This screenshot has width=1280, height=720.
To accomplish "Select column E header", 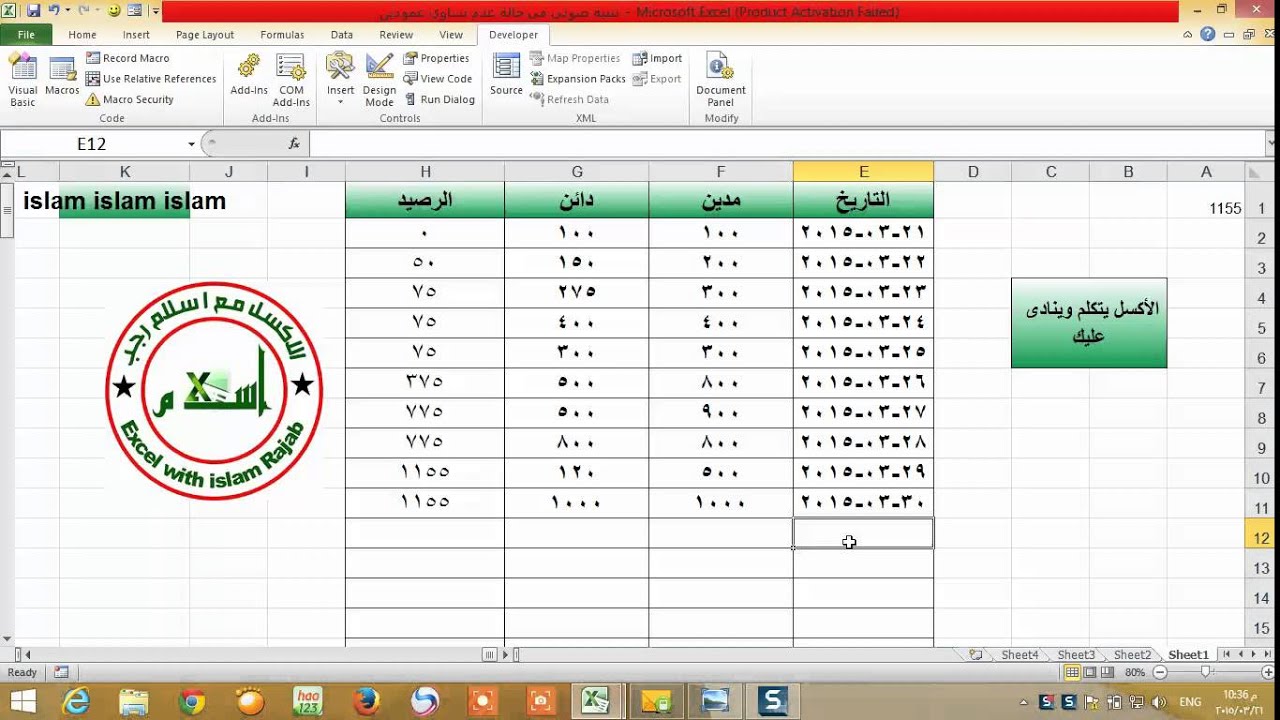I will 863,172.
